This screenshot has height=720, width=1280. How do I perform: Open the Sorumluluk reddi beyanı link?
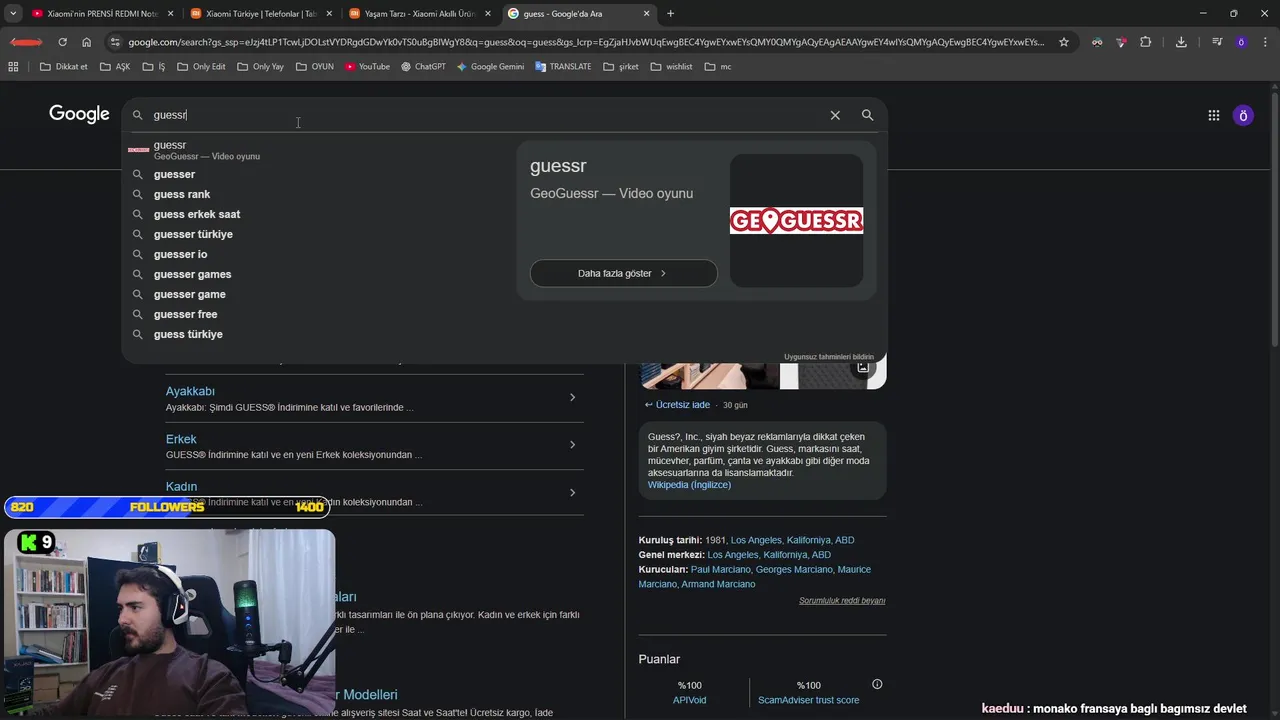click(842, 601)
